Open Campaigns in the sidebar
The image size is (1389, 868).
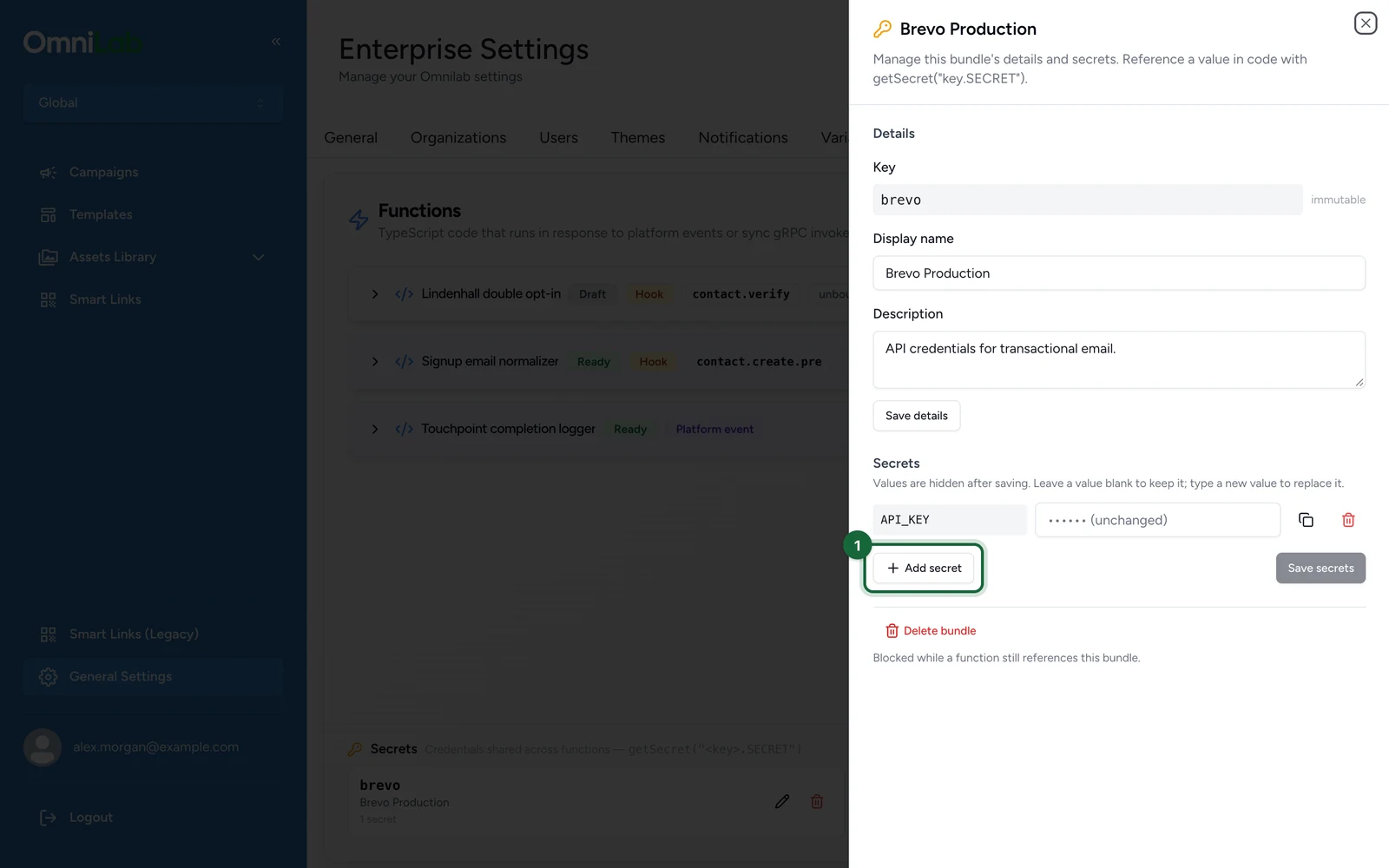pos(103,172)
